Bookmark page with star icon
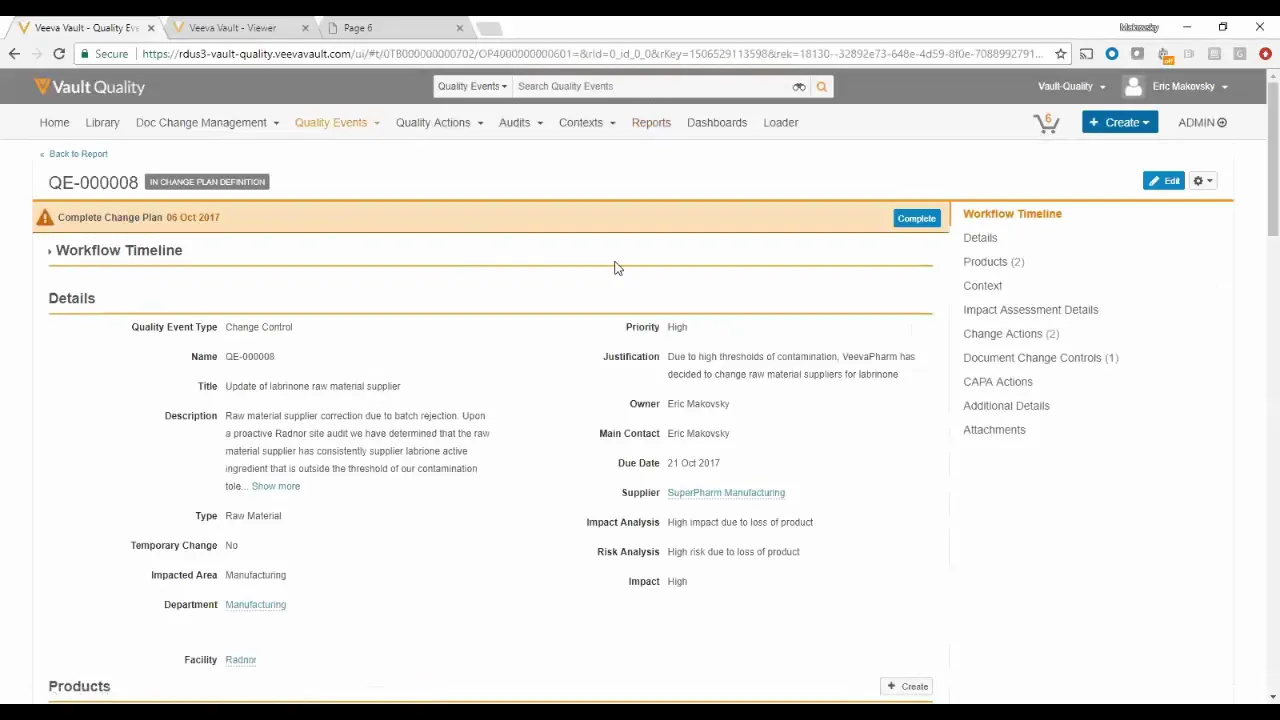The width and height of the screenshot is (1280, 720). pyautogui.click(x=1060, y=54)
